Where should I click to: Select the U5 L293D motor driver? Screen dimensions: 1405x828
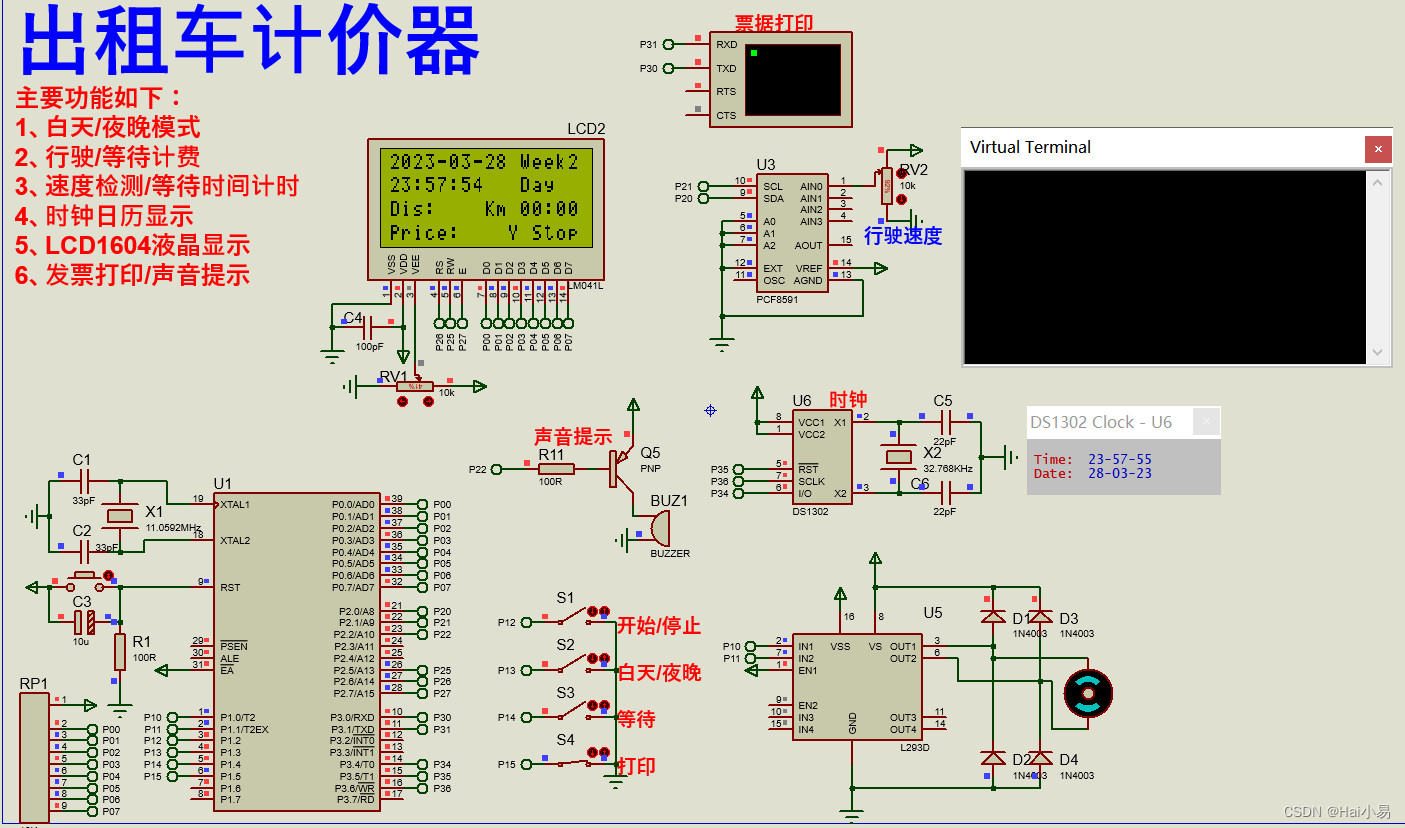[856, 687]
